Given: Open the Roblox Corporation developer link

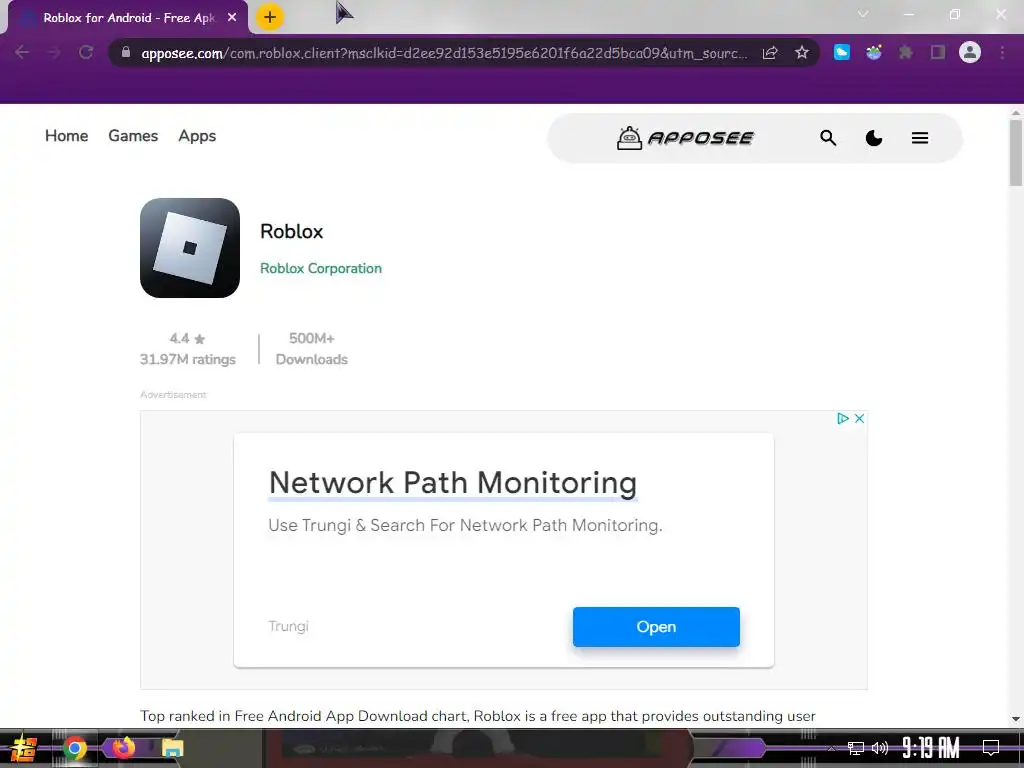Looking at the screenshot, I should tap(321, 268).
